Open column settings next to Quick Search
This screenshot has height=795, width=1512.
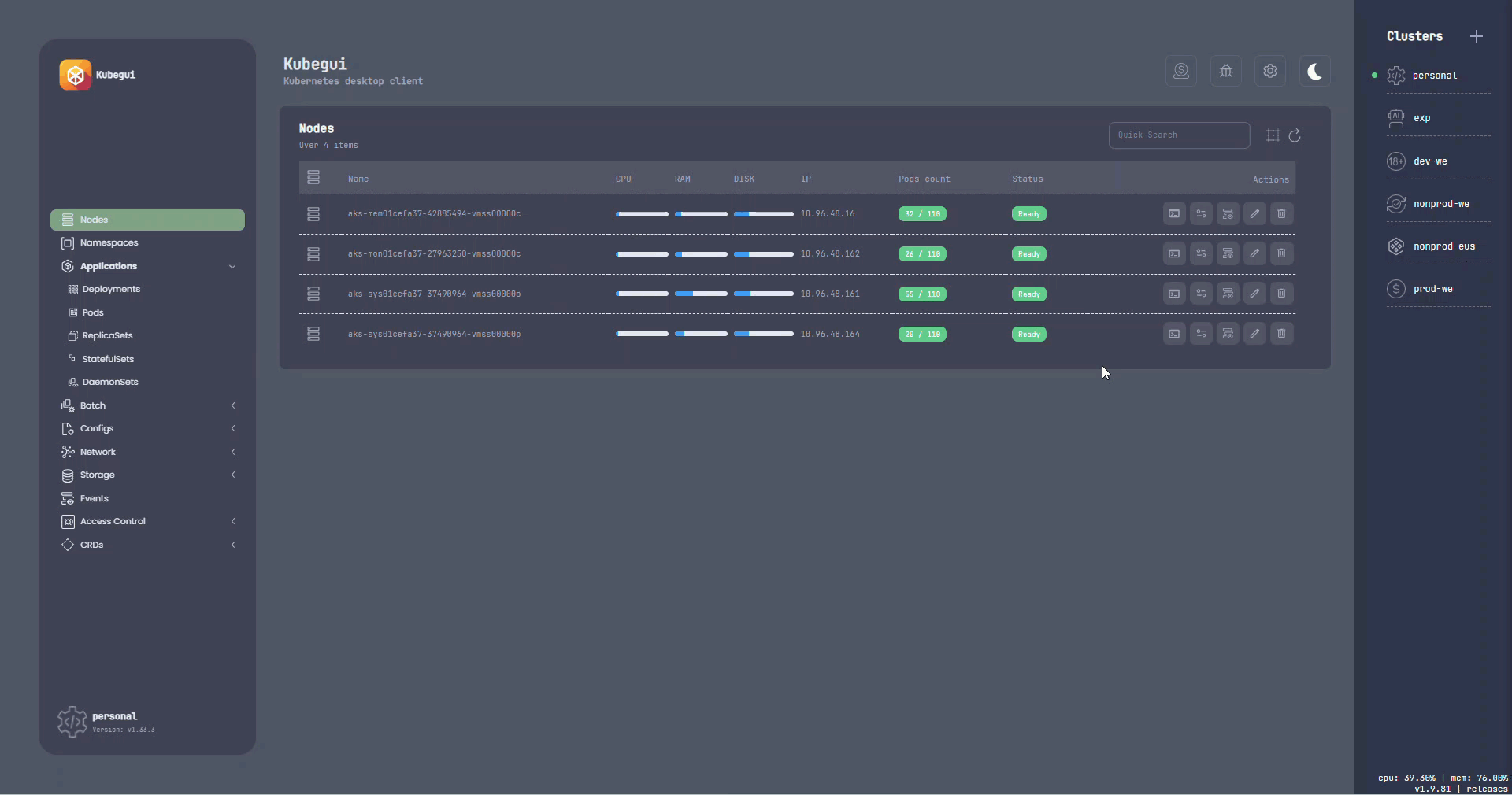pos(1273,135)
